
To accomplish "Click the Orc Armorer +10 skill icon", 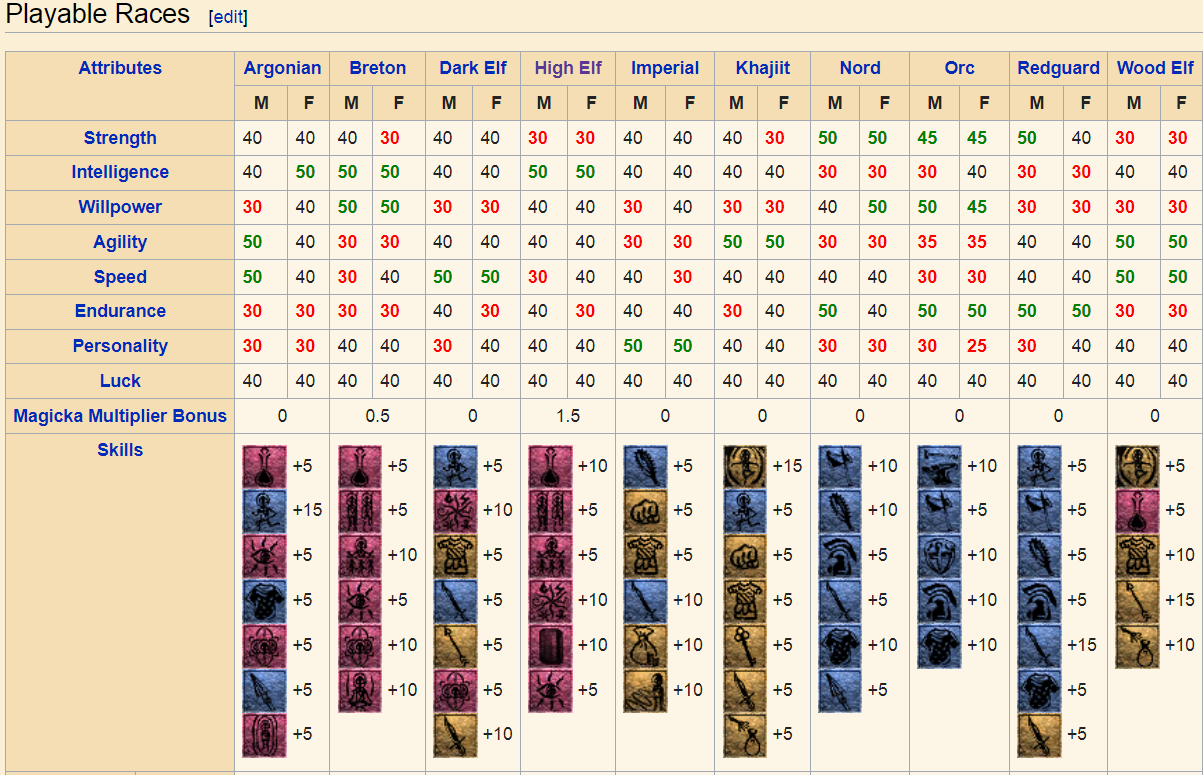I will [940, 467].
